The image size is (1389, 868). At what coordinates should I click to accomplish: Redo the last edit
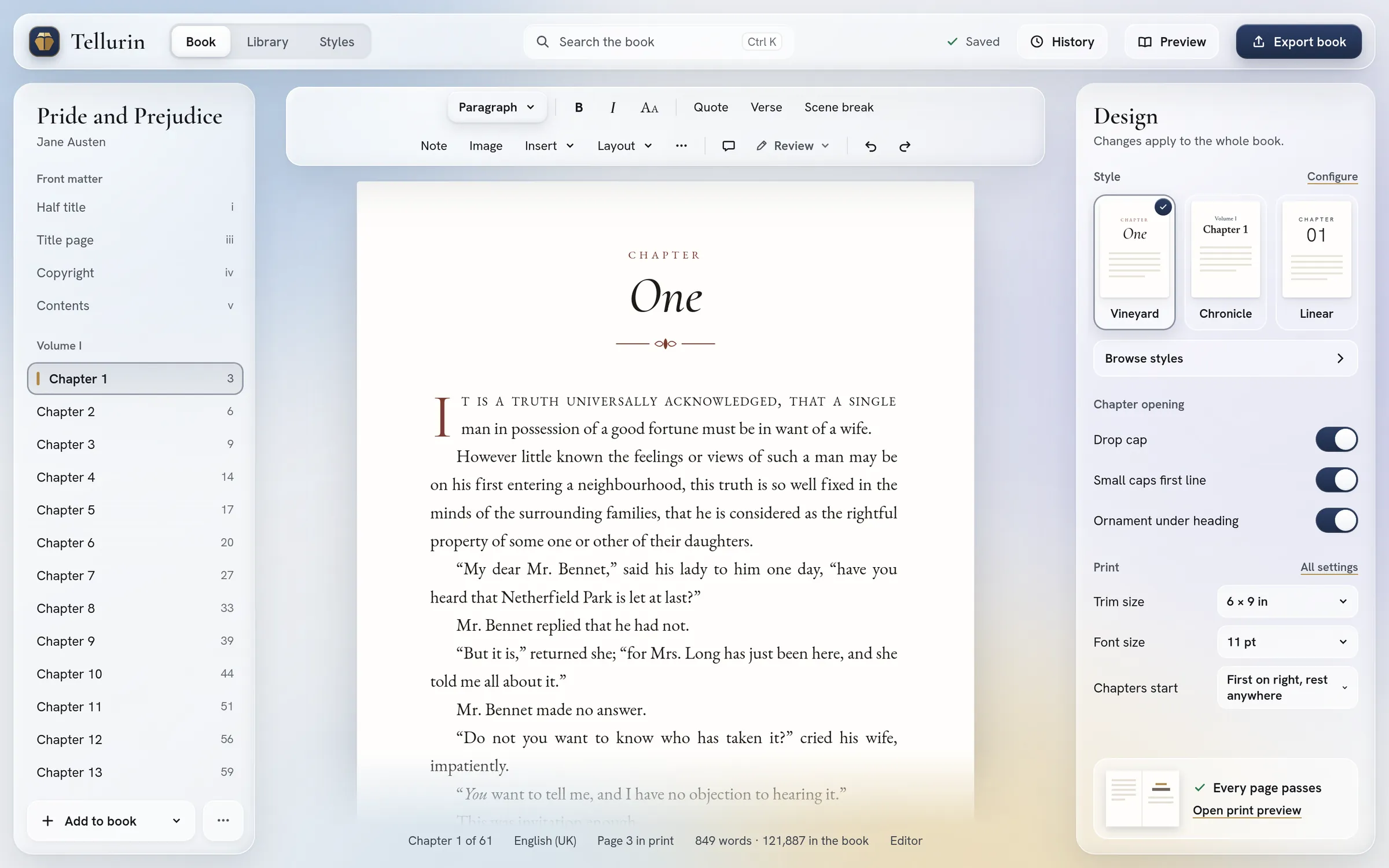(x=905, y=146)
